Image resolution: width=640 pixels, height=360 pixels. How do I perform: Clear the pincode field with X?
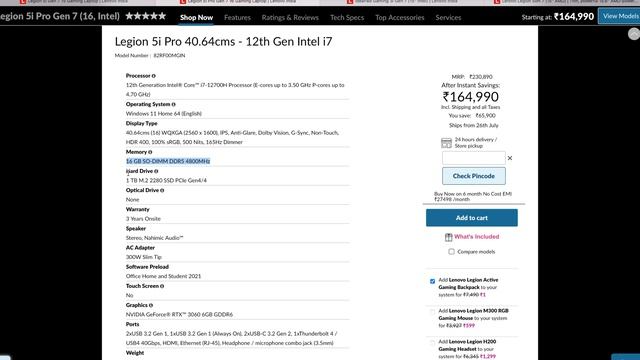[x=510, y=158]
